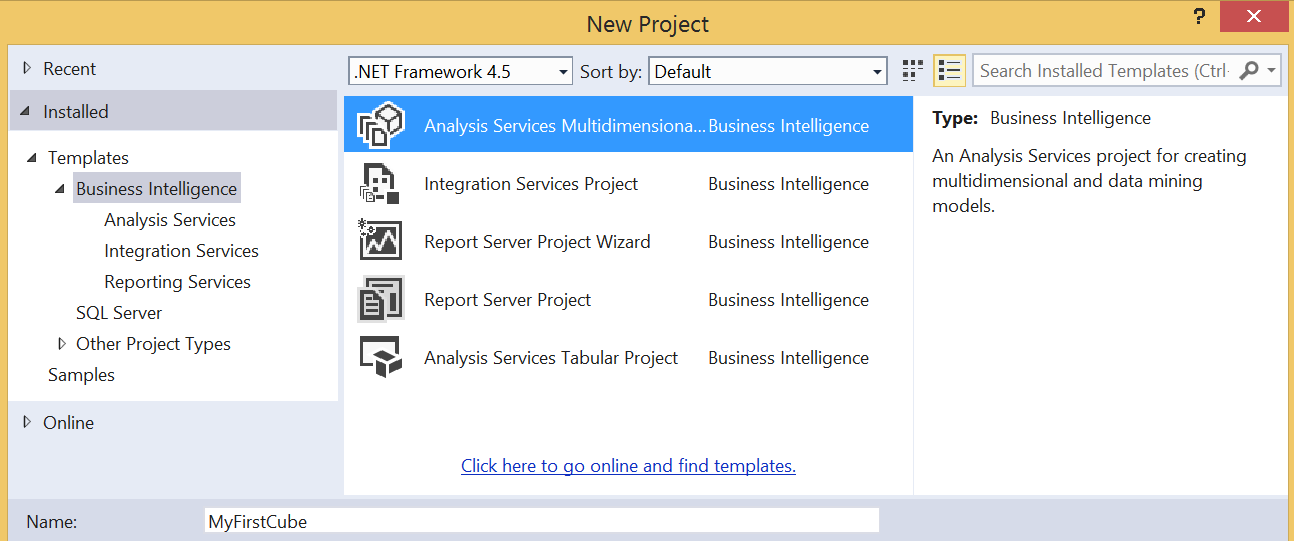Select Analysis Services in the tree
This screenshot has height=541, width=1294.
pos(170,220)
